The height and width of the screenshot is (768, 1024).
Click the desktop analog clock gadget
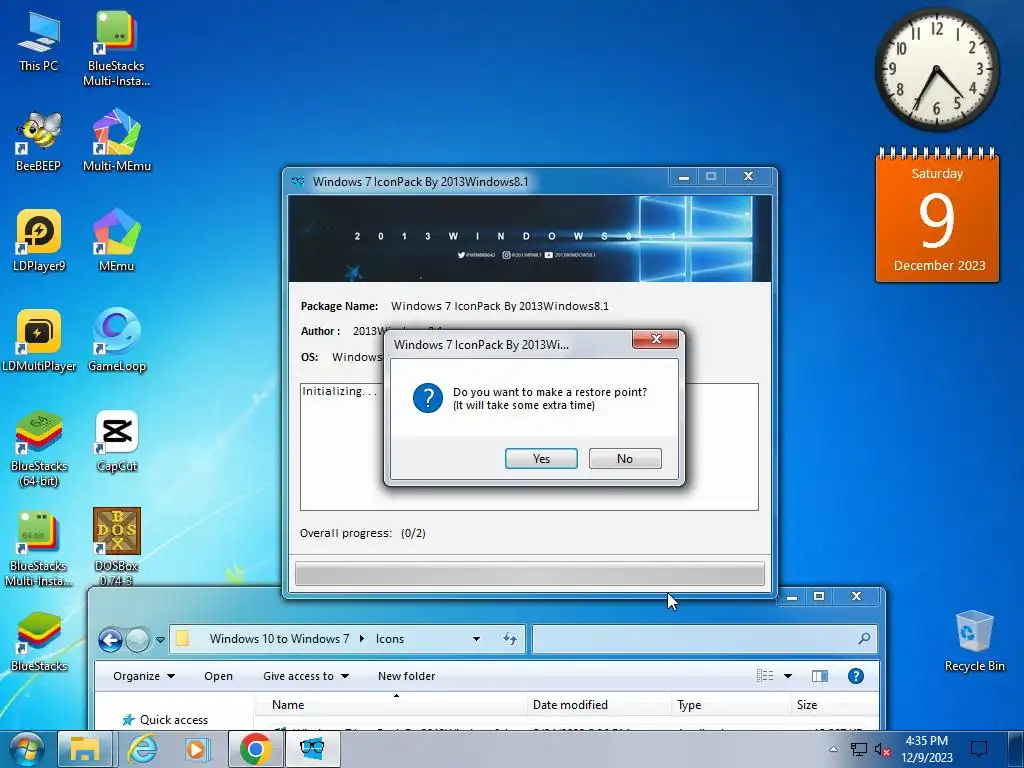pos(936,70)
